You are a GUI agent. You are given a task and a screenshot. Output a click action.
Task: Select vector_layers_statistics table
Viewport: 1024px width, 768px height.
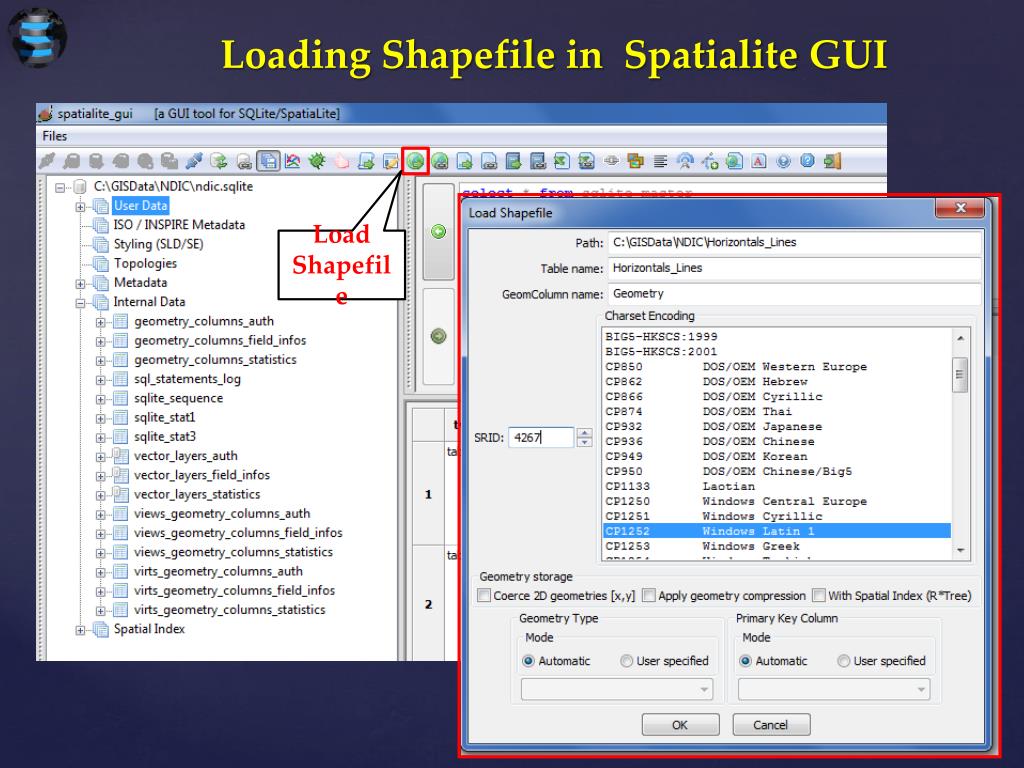(x=197, y=494)
